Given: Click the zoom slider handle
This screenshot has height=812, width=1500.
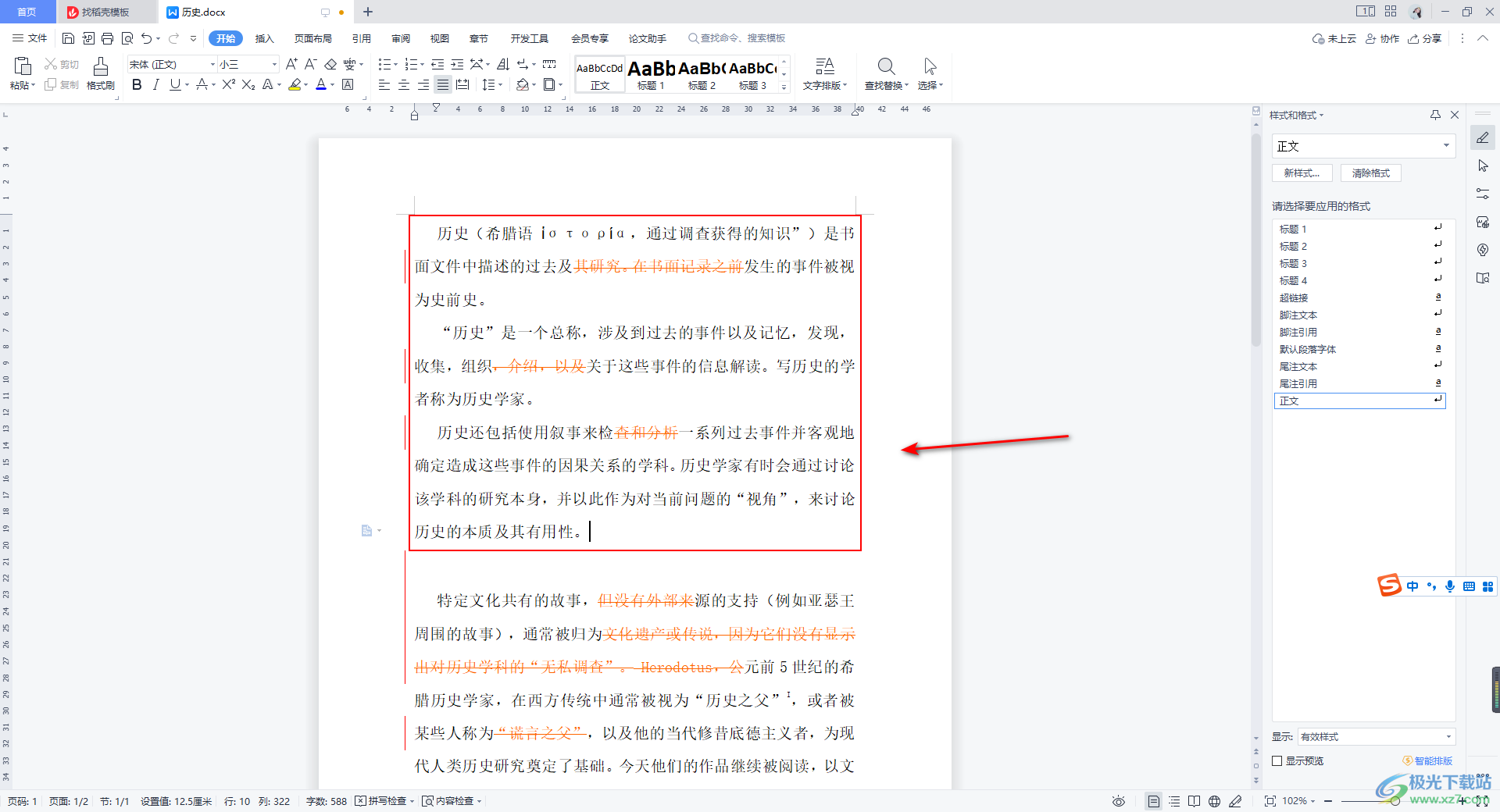Looking at the screenshot, I should pyautogui.click(x=1395, y=801).
